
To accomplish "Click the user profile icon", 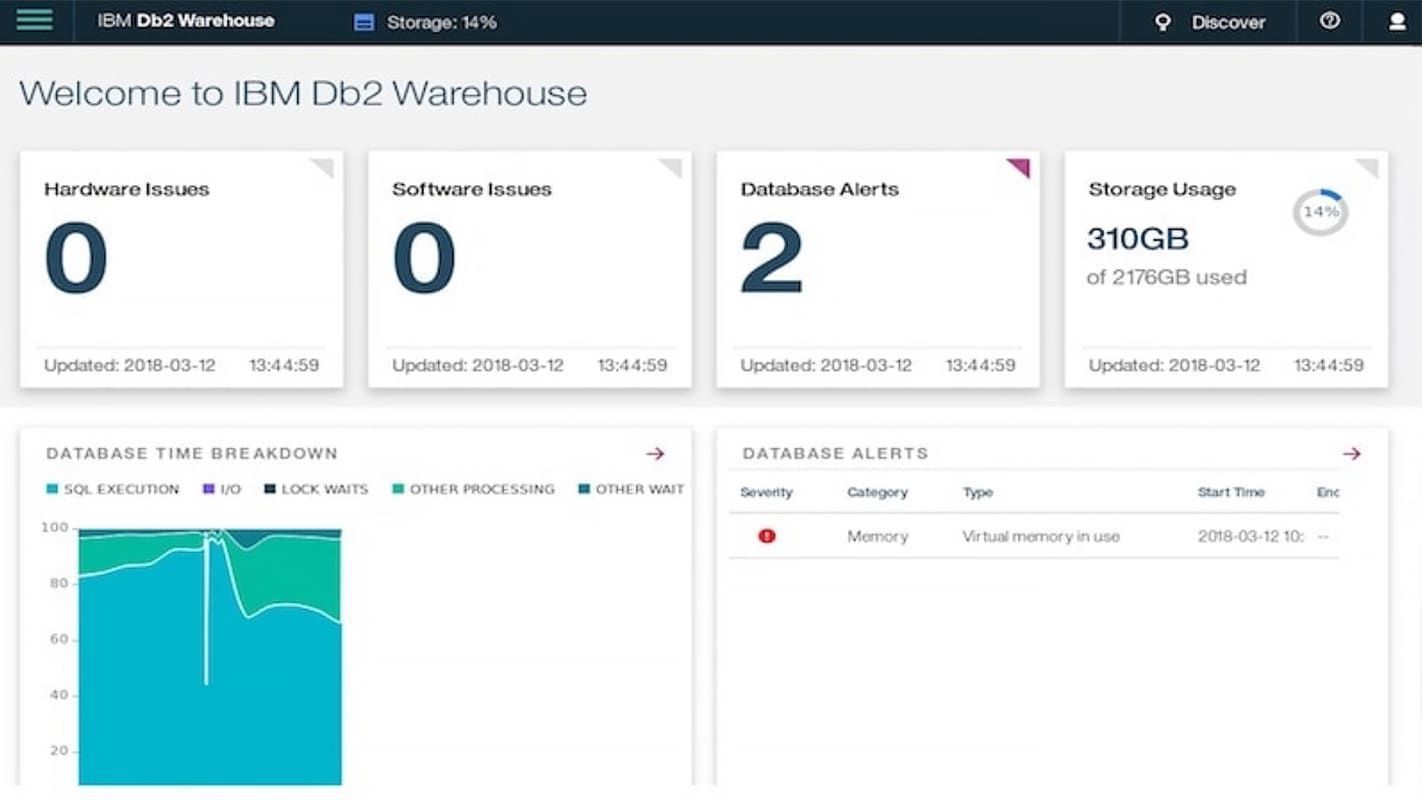I will click(x=1397, y=21).
